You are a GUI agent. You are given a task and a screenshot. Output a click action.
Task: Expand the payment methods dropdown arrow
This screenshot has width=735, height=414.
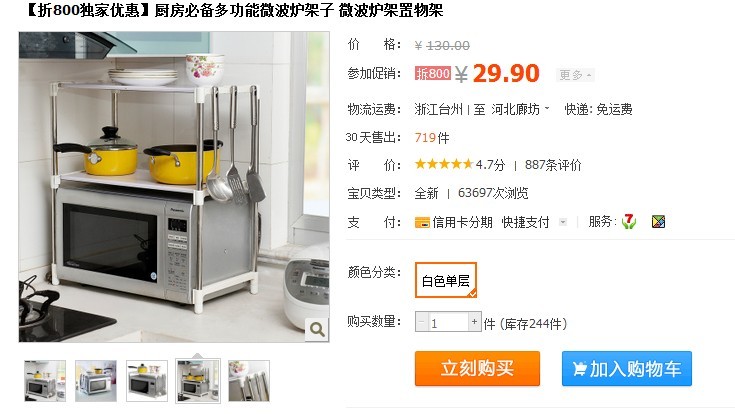[x=563, y=222]
